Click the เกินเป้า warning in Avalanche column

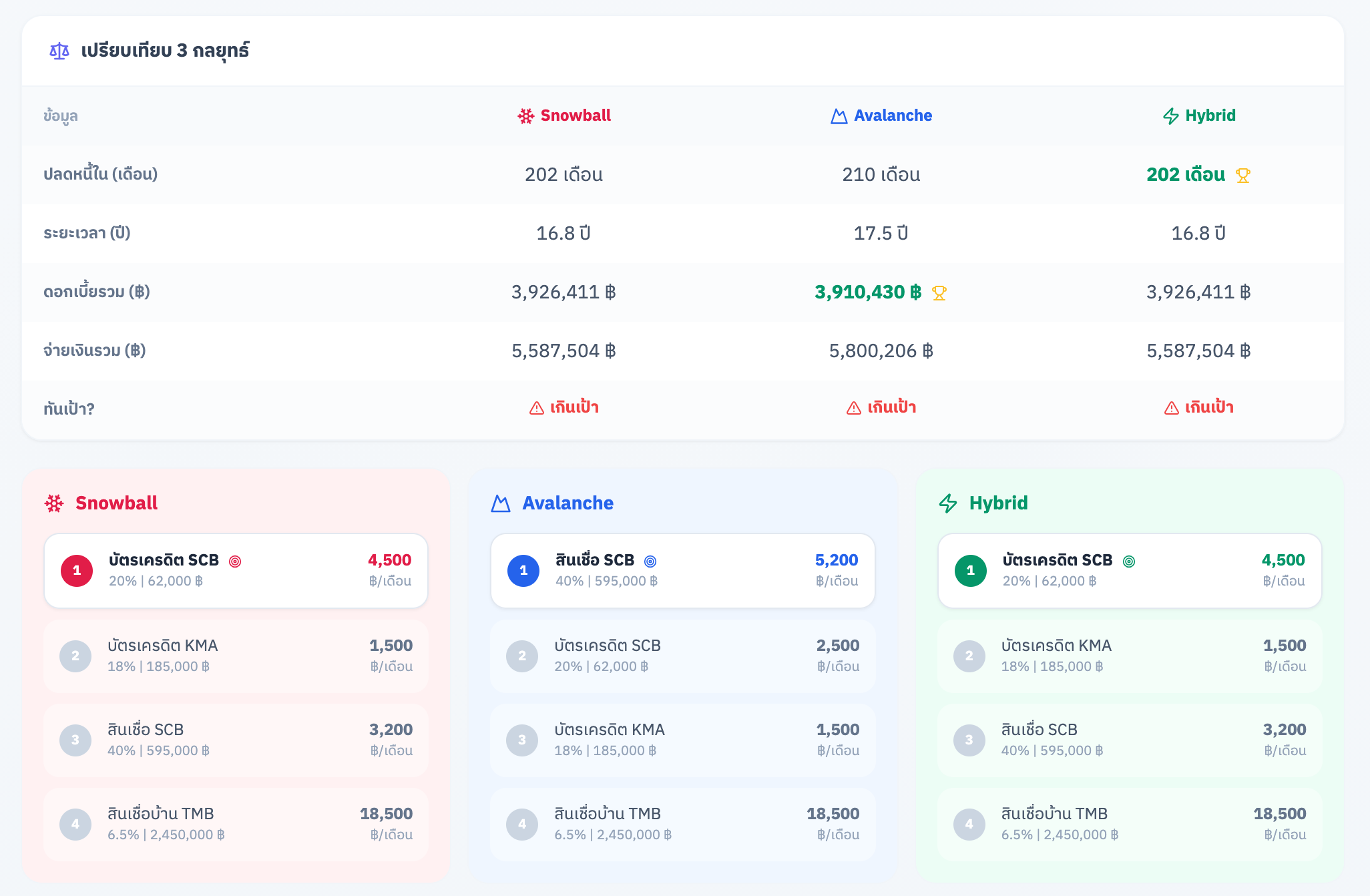pyautogui.click(x=891, y=407)
